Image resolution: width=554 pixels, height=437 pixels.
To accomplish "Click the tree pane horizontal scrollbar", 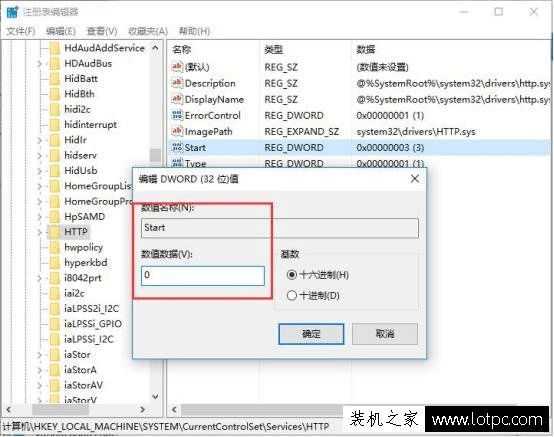I will pyautogui.click(x=76, y=409).
